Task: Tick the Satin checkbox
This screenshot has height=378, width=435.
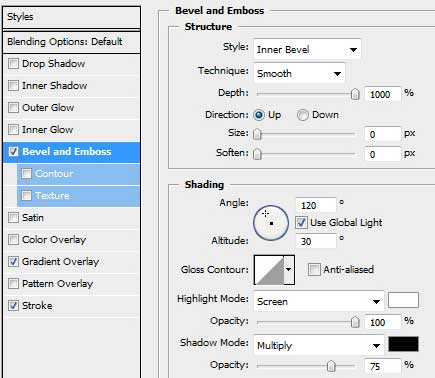Action: 13,217
